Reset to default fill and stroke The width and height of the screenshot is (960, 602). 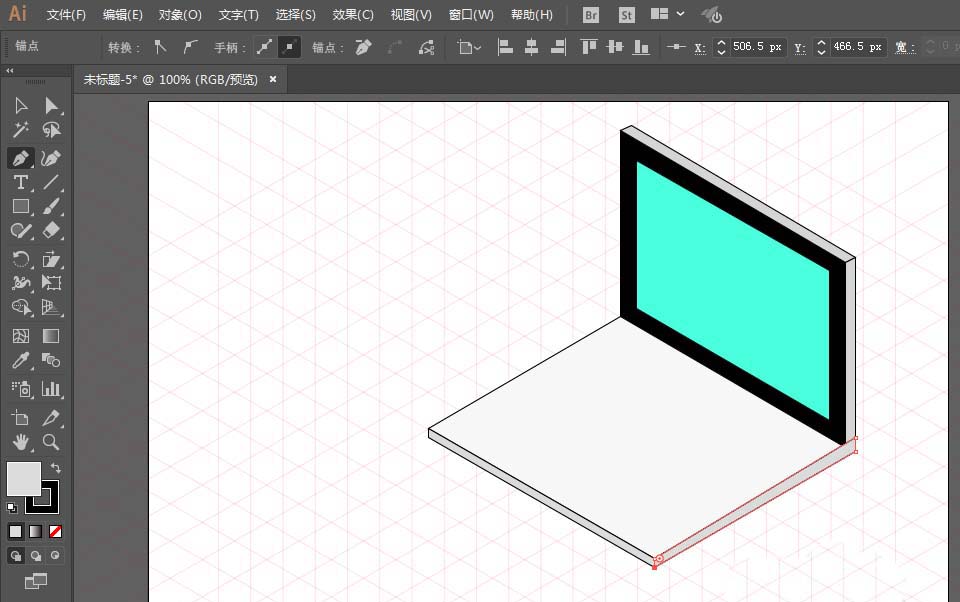[12, 507]
